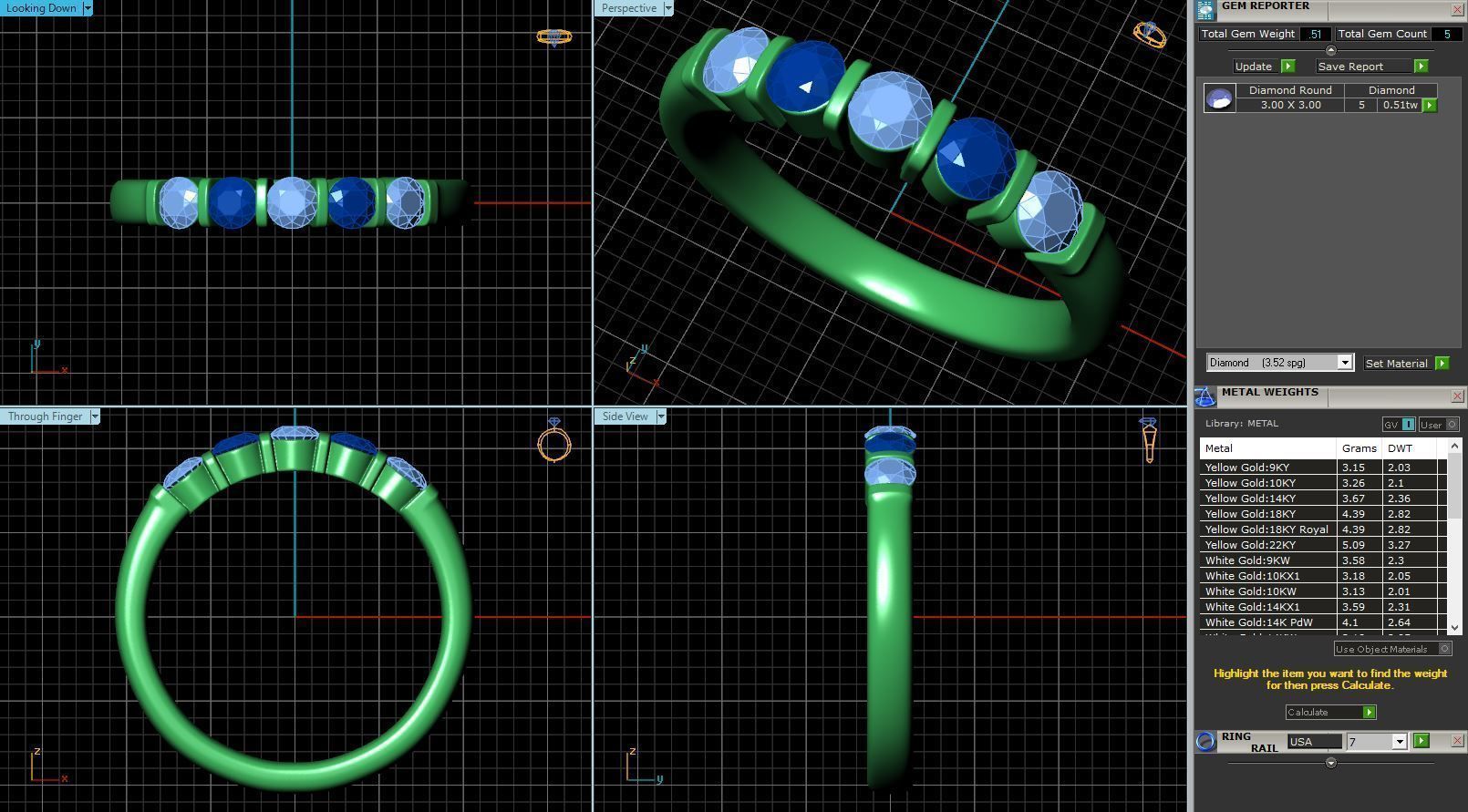This screenshot has width=1468, height=812.
Task: Open the Side View viewport dropdown
Action: (x=661, y=416)
